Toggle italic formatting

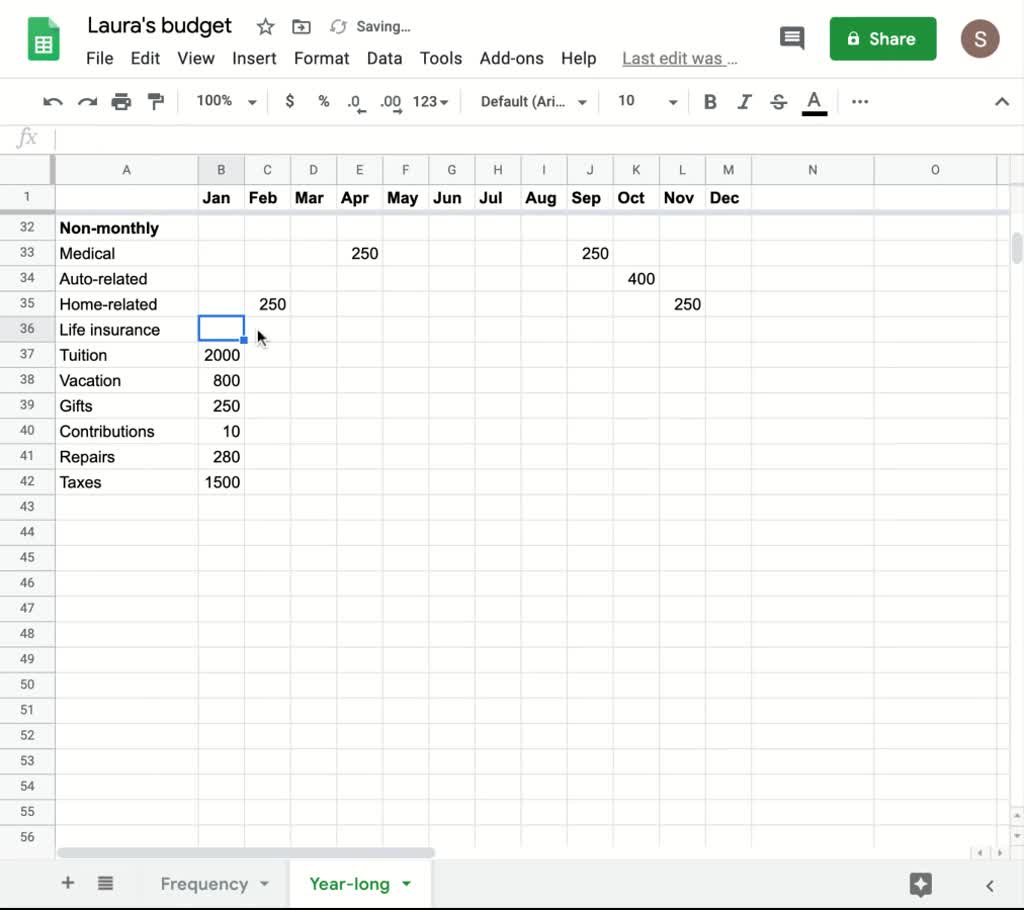point(744,101)
